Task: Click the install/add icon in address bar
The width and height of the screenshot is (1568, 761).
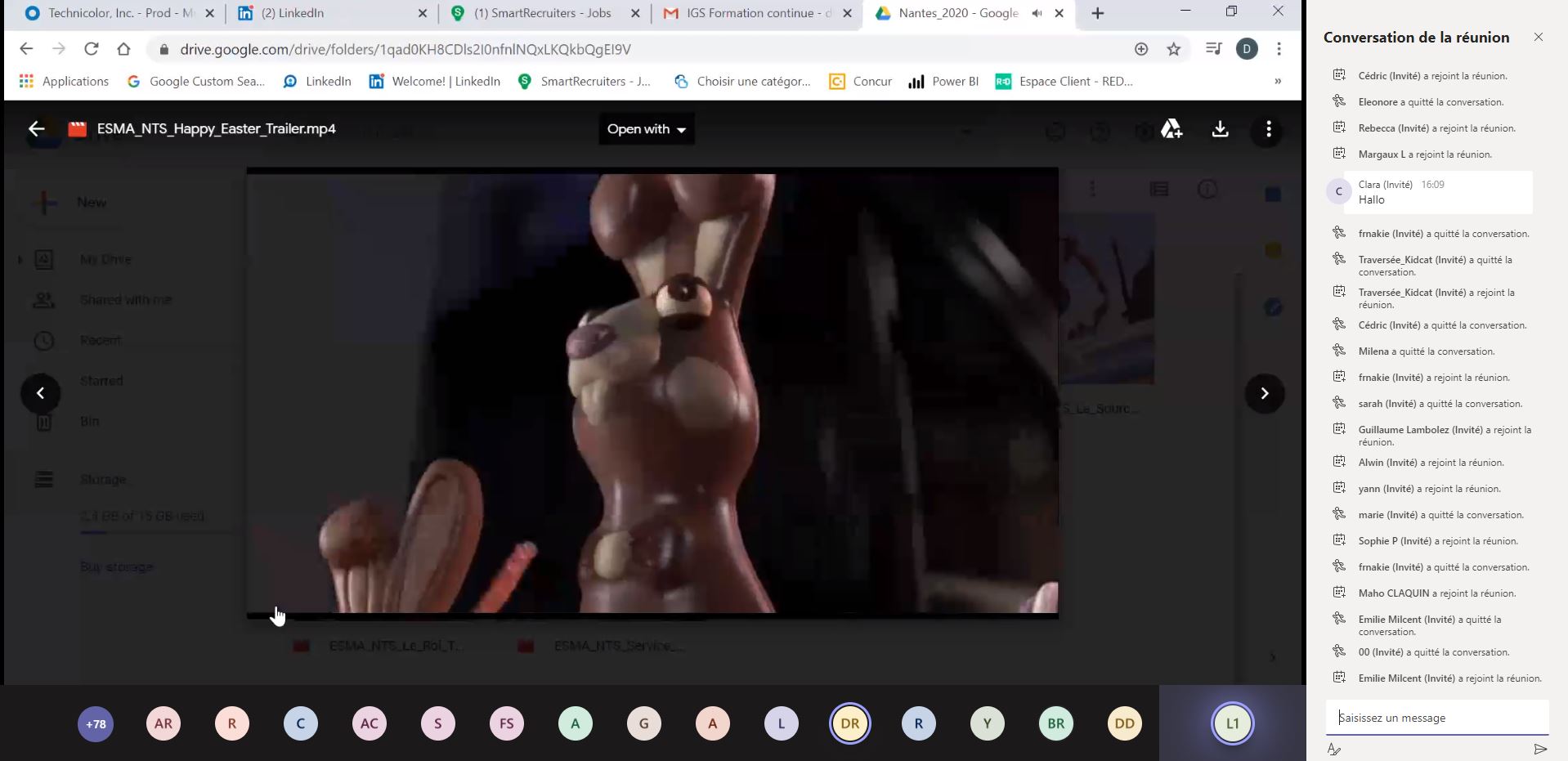Action: tap(1141, 49)
